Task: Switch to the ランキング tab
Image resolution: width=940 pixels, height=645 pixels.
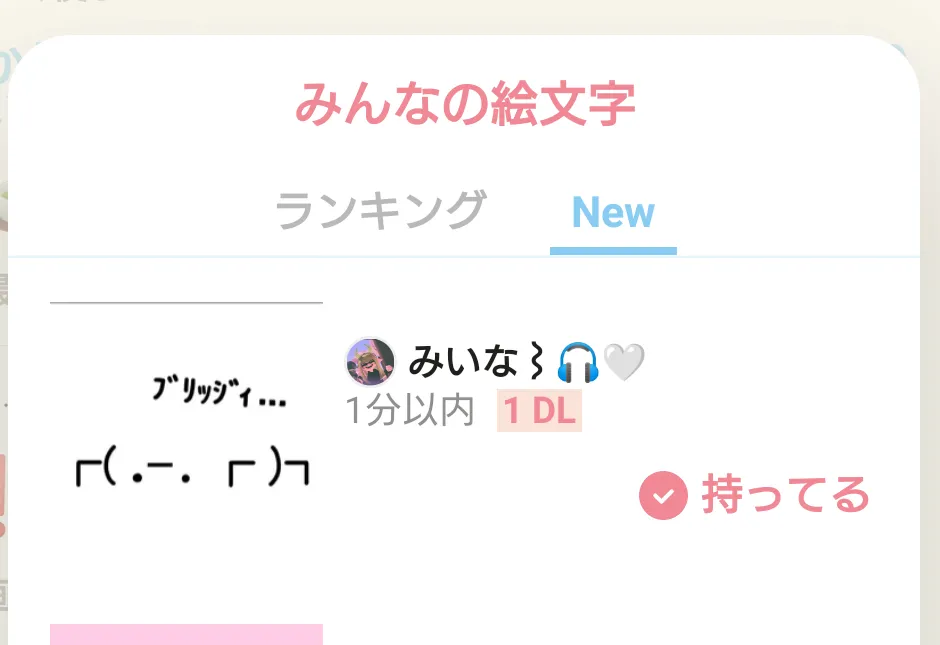Action: (x=381, y=210)
